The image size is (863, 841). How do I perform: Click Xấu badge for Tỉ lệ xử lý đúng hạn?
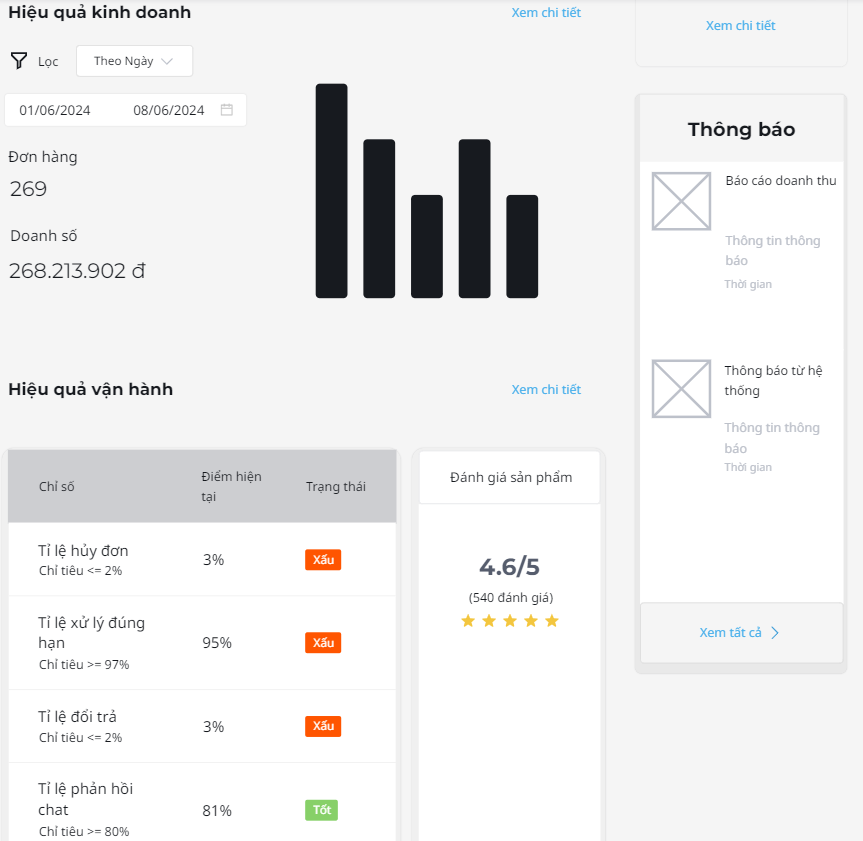[323, 643]
